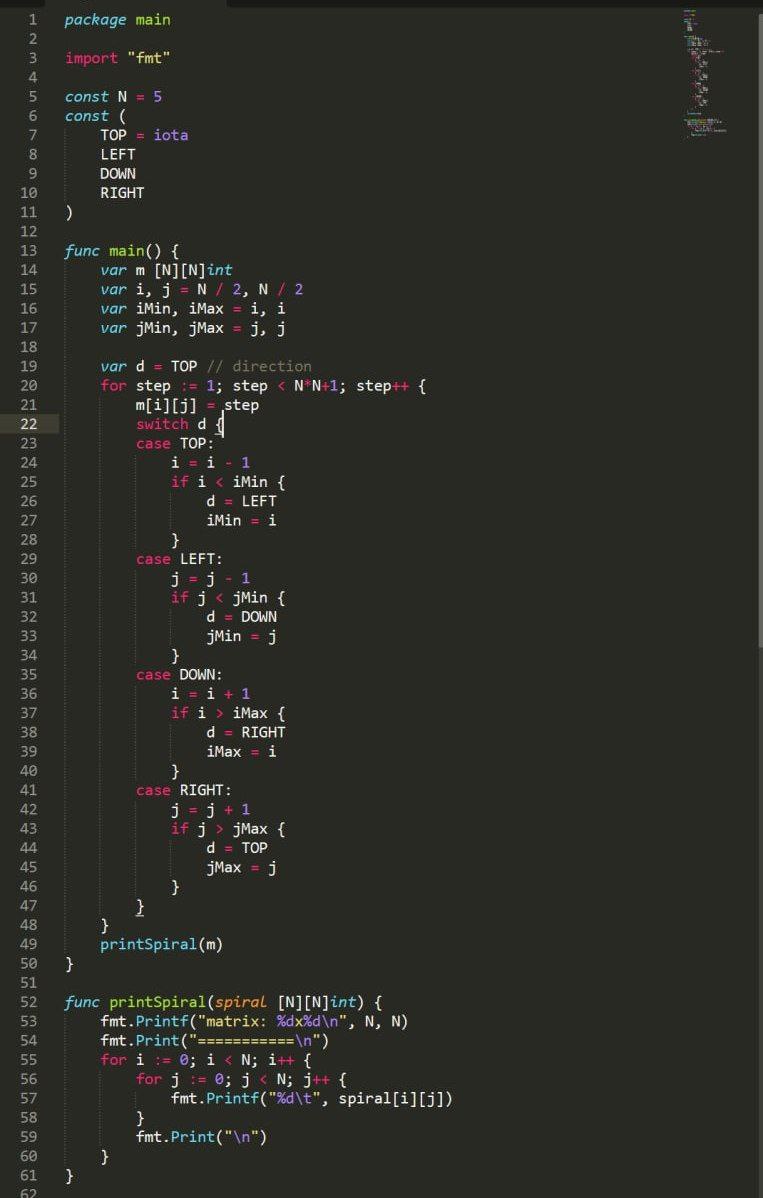Click 'var i, j = N / 2, N / 2' line
Viewport: 763px width, 1198px height.
(x=202, y=290)
